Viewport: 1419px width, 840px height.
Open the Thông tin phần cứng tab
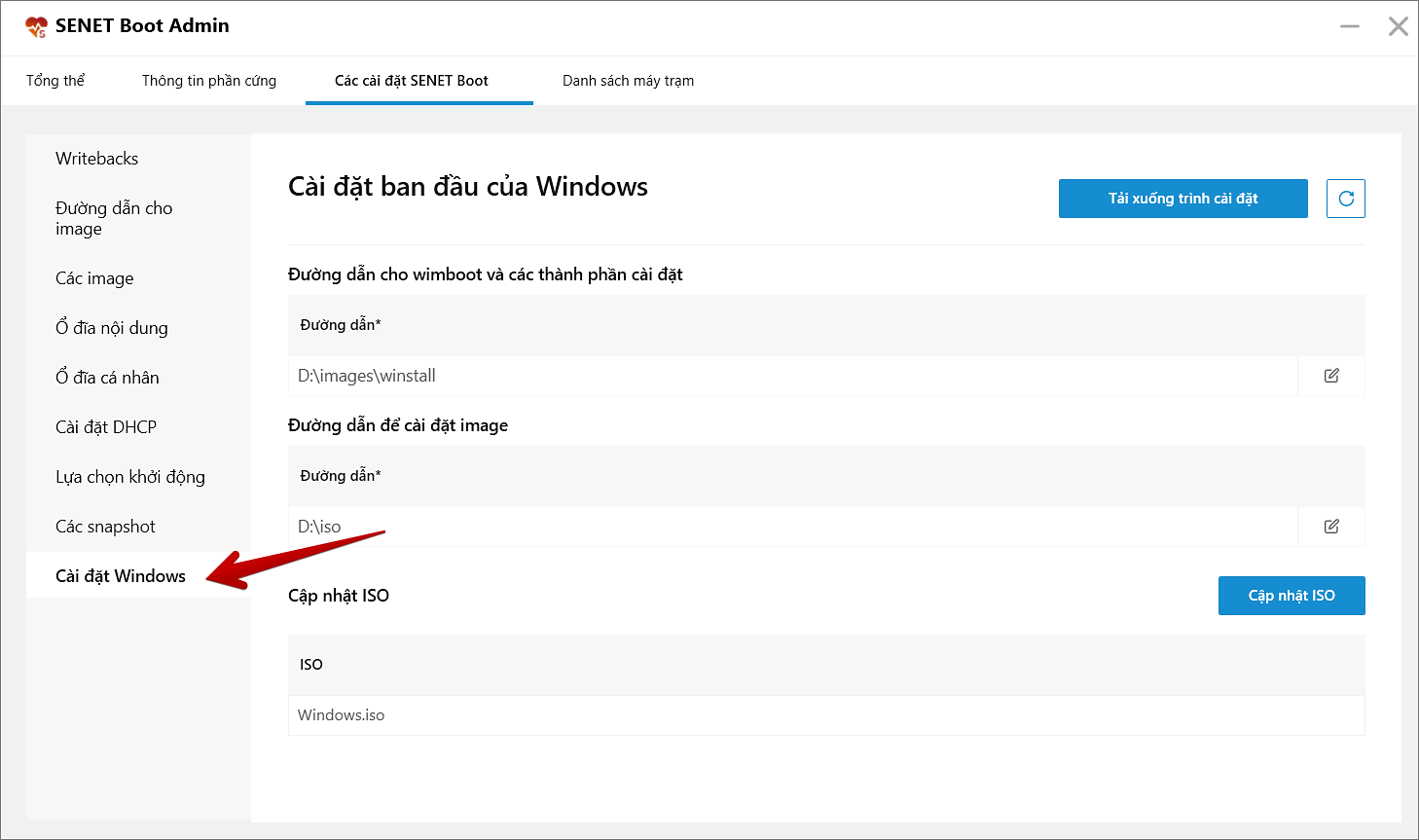click(x=208, y=81)
